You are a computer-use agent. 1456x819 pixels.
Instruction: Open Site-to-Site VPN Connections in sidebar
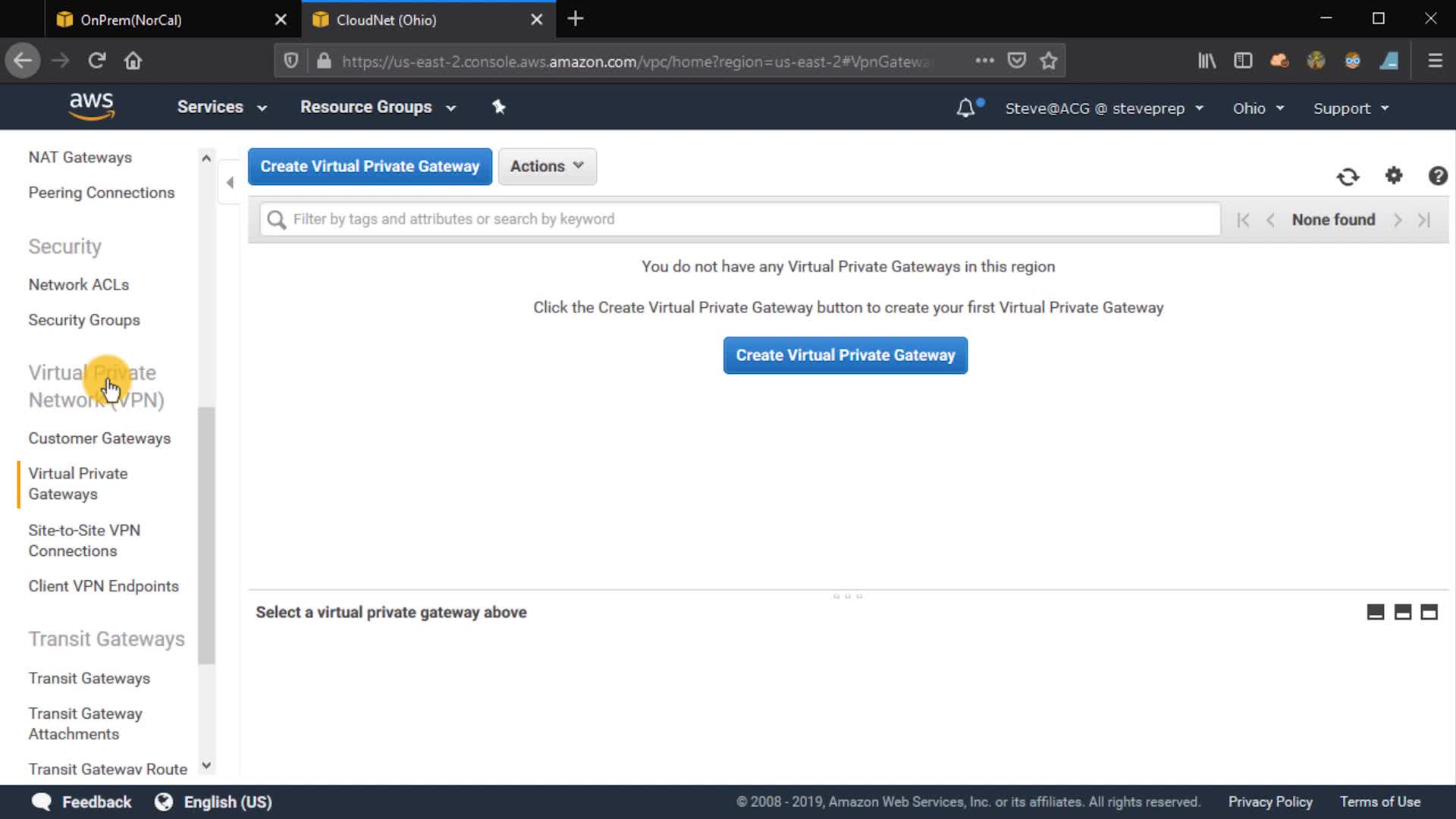click(x=83, y=540)
